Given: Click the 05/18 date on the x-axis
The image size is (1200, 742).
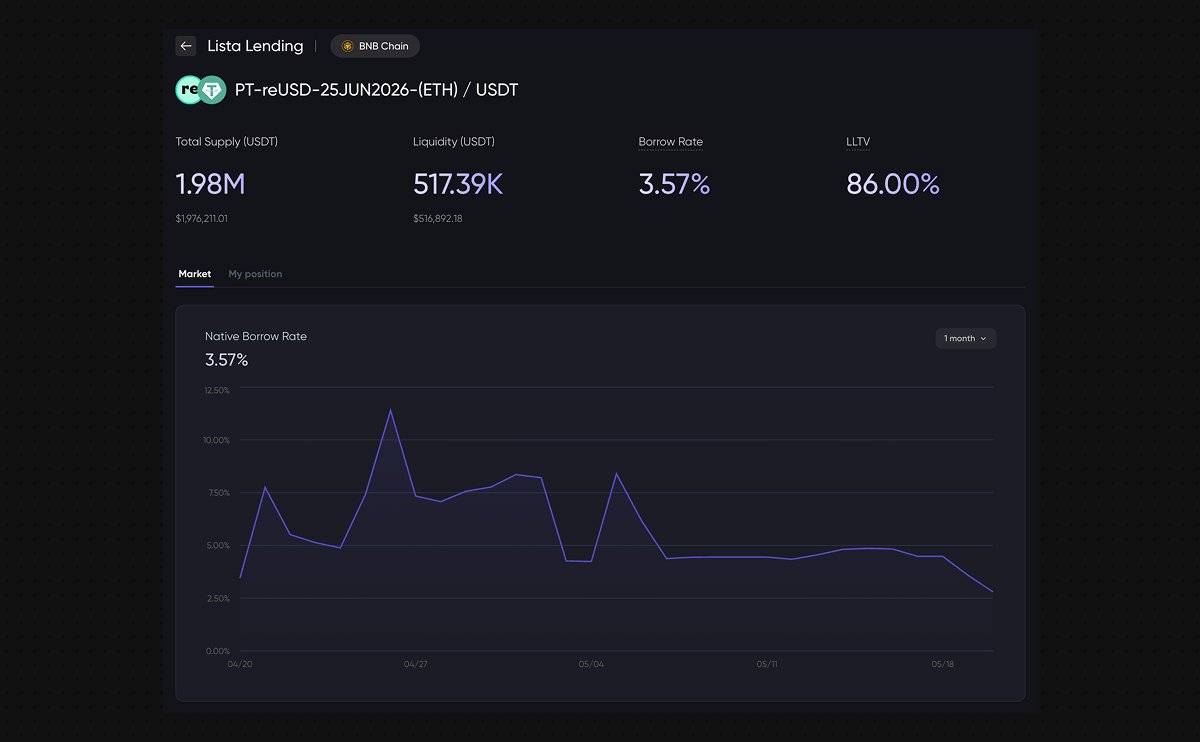Looking at the screenshot, I should pyautogui.click(x=942, y=664).
